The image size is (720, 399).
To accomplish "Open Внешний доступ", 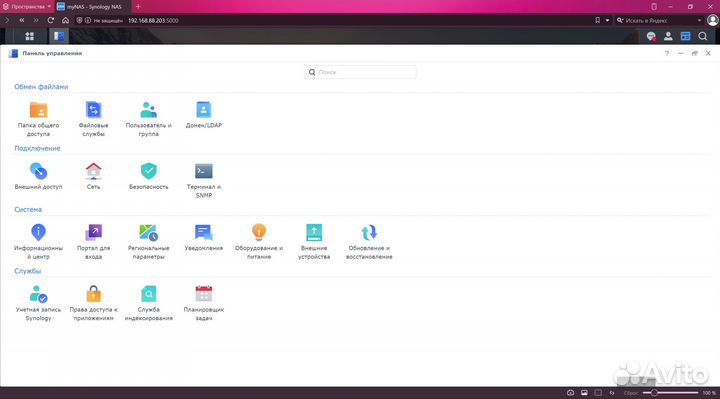I will [x=38, y=176].
